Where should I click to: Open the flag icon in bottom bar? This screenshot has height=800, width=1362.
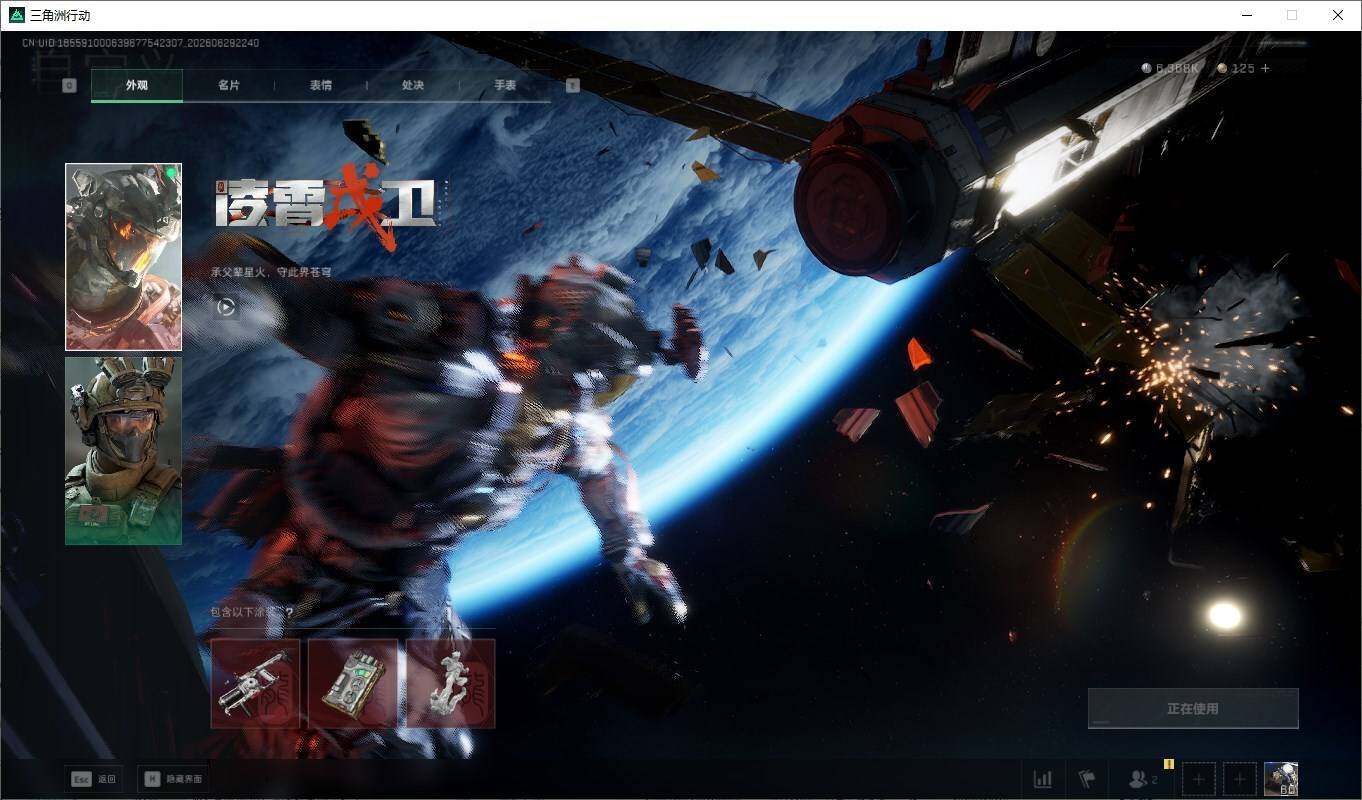(1087, 779)
